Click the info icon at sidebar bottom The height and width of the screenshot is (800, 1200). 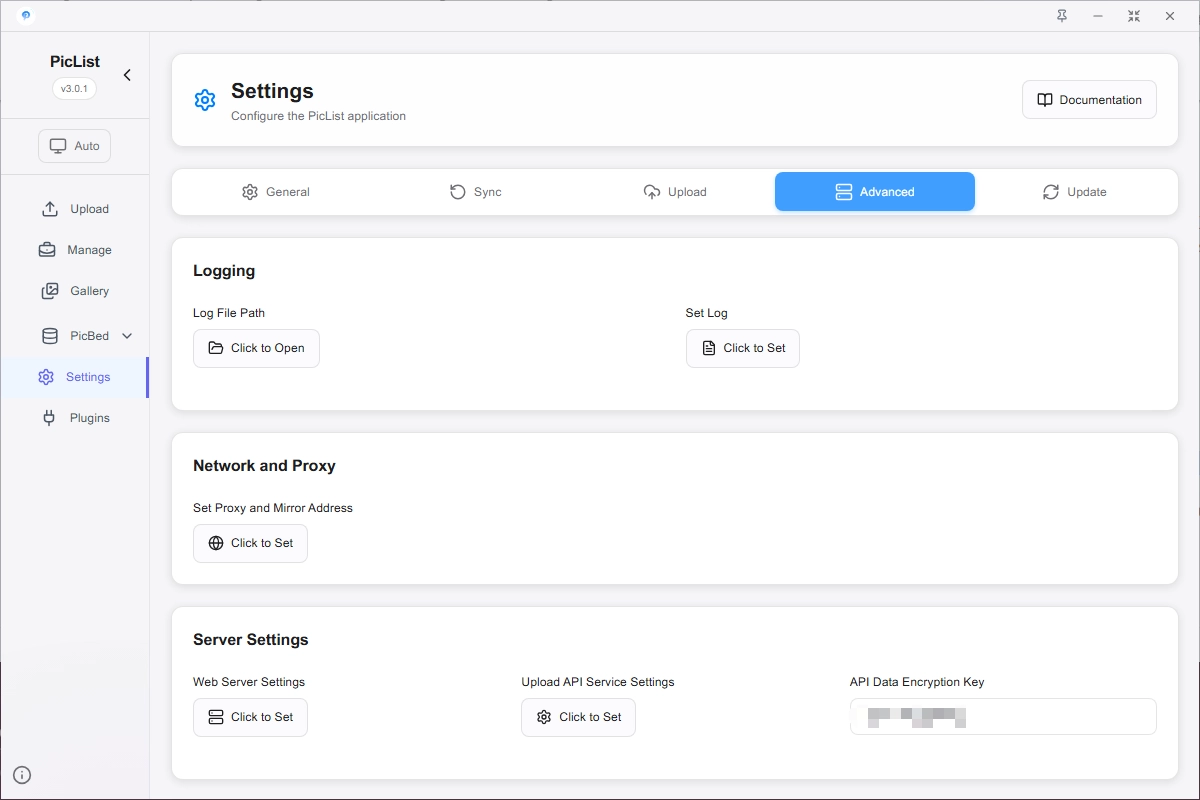tap(22, 774)
